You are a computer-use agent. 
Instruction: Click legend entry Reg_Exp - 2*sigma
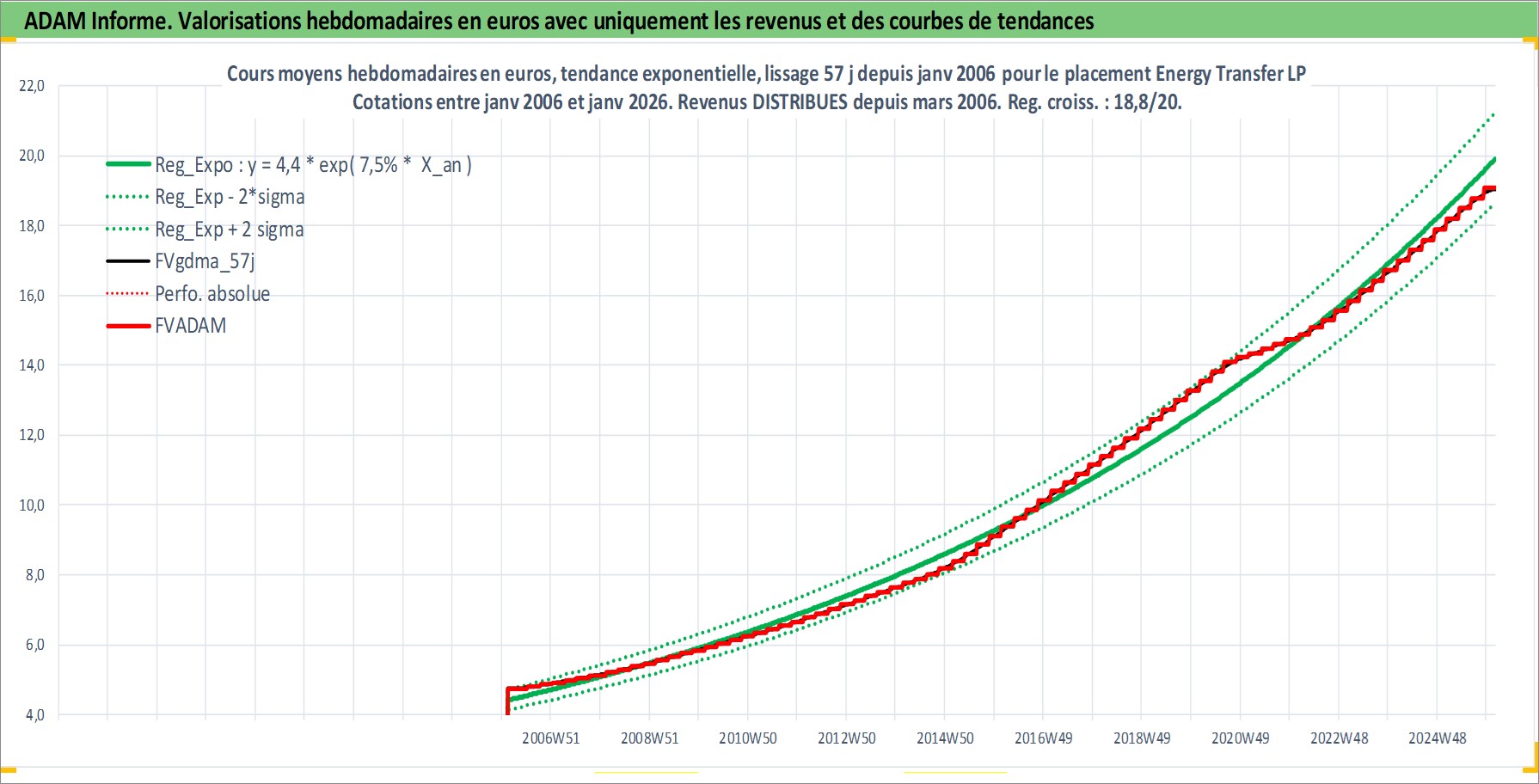click(230, 197)
